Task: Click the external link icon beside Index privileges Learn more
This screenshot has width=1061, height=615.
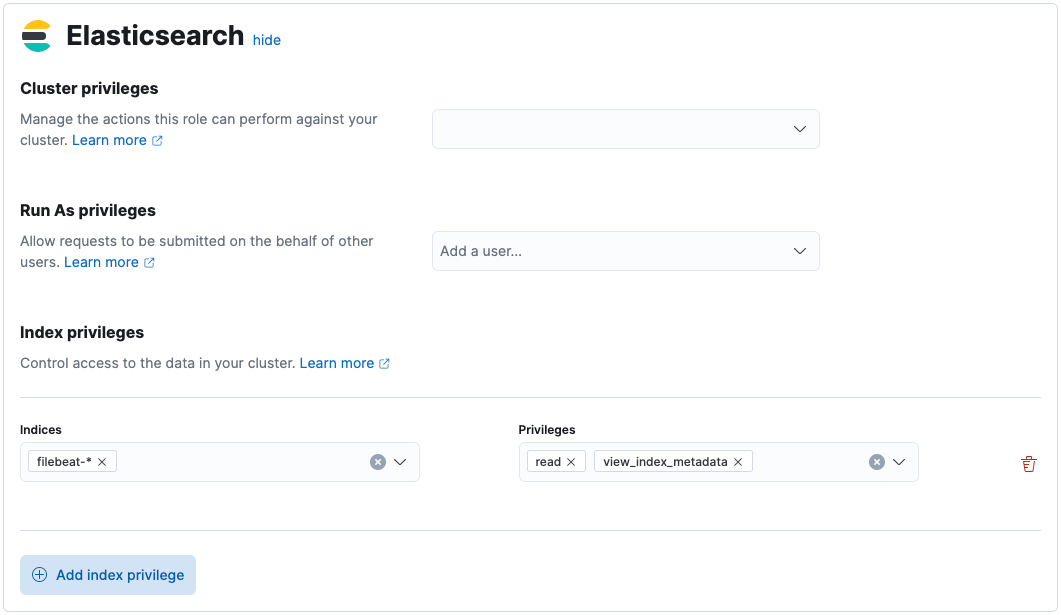Action: 386,363
